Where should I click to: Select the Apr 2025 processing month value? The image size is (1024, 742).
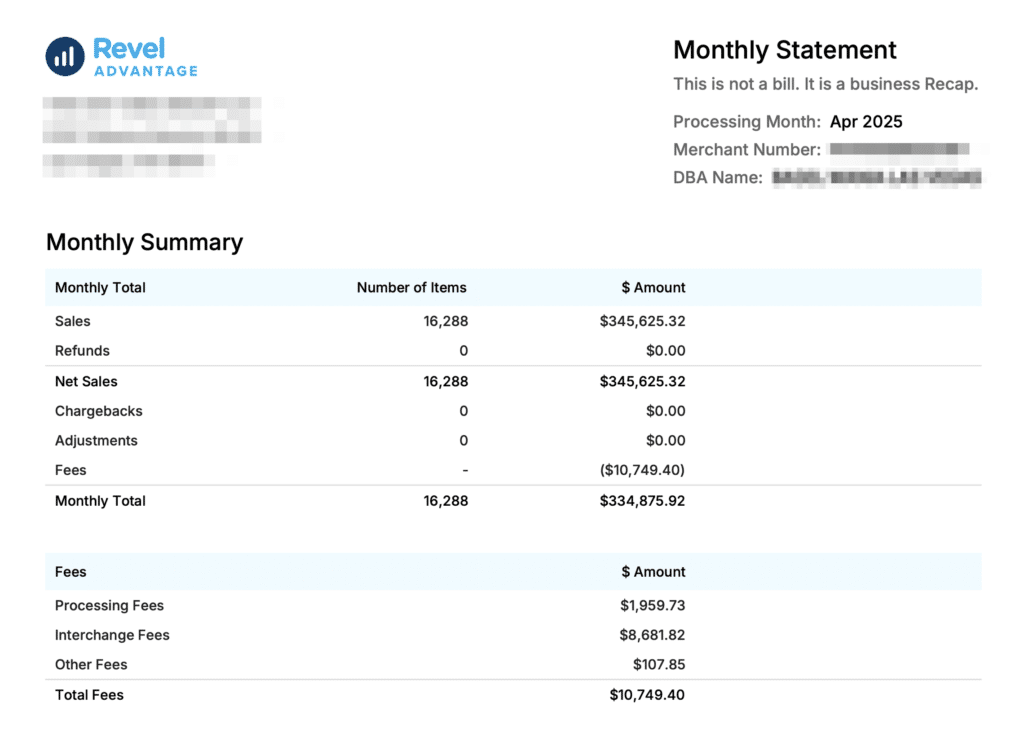pos(866,122)
